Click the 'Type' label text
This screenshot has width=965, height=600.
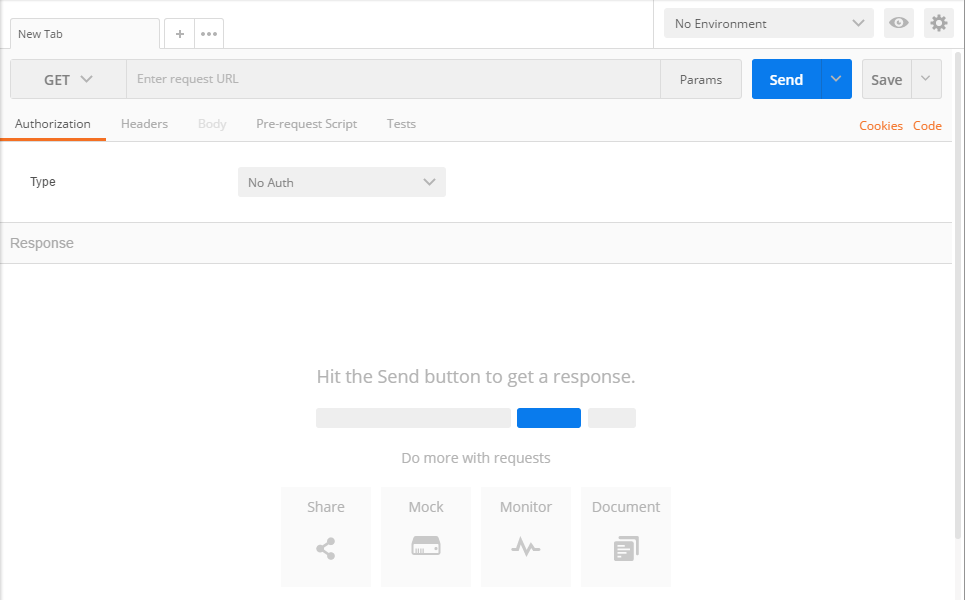[43, 182]
